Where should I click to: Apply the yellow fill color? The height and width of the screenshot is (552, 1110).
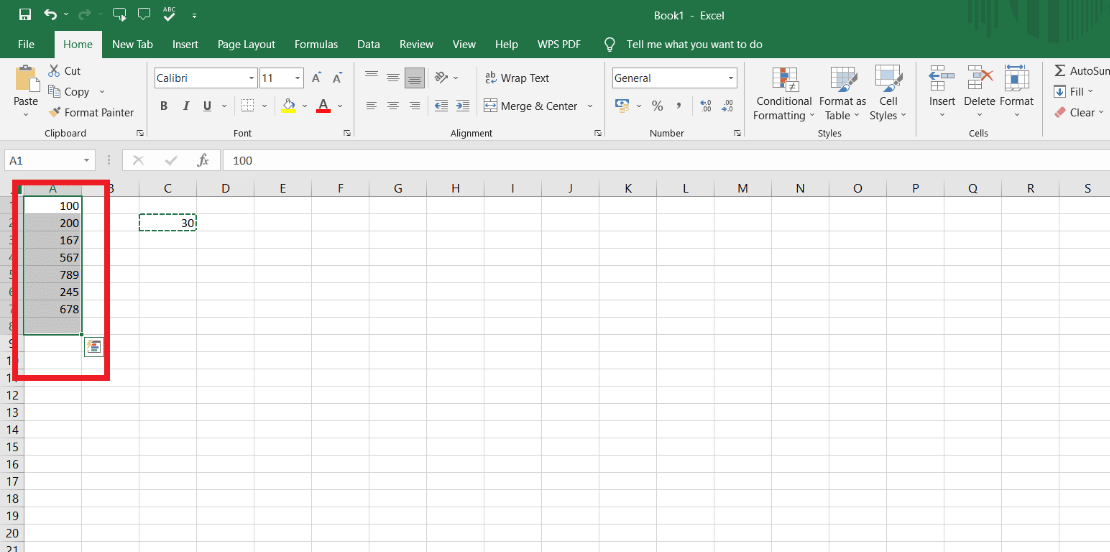(289, 106)
